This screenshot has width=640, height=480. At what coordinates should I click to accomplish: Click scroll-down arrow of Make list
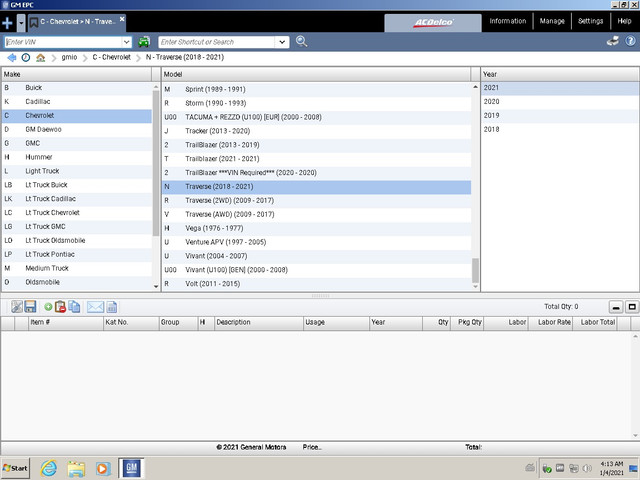click(156, 287)
